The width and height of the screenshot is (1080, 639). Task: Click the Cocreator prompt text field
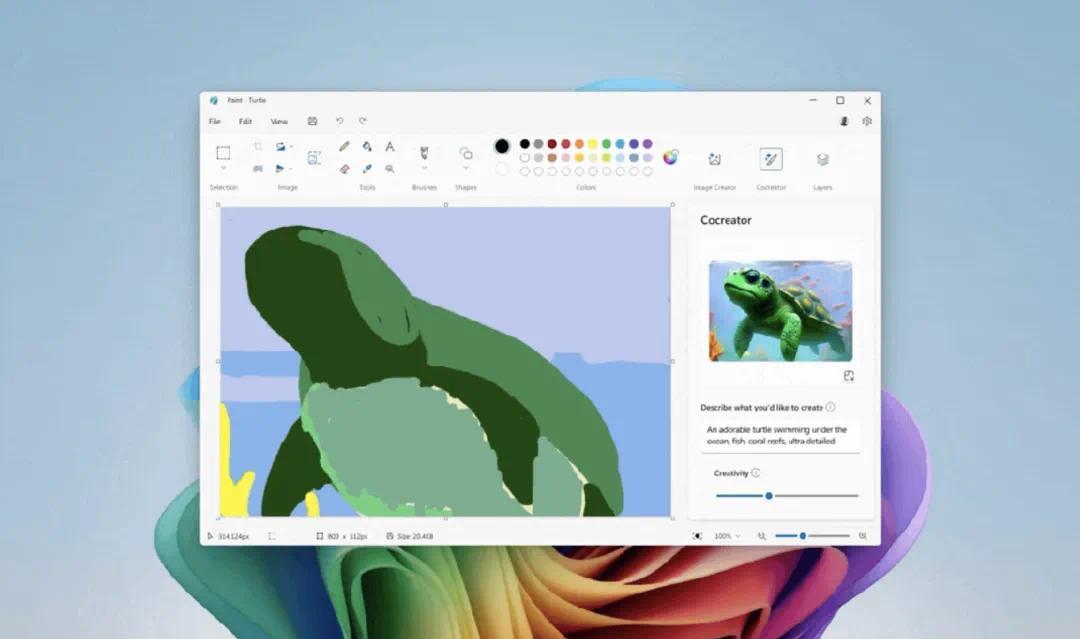[779, 435]
